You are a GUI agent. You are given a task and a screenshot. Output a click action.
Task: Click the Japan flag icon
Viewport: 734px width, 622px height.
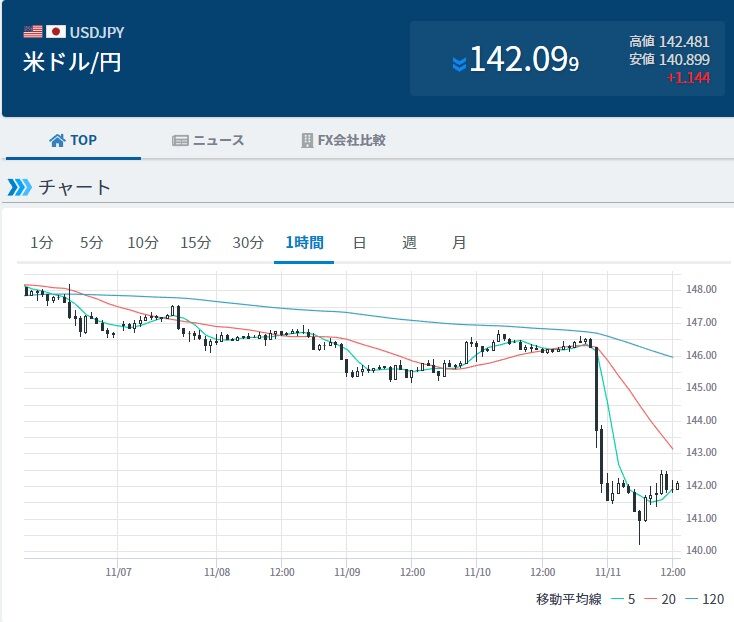[55, 32]
